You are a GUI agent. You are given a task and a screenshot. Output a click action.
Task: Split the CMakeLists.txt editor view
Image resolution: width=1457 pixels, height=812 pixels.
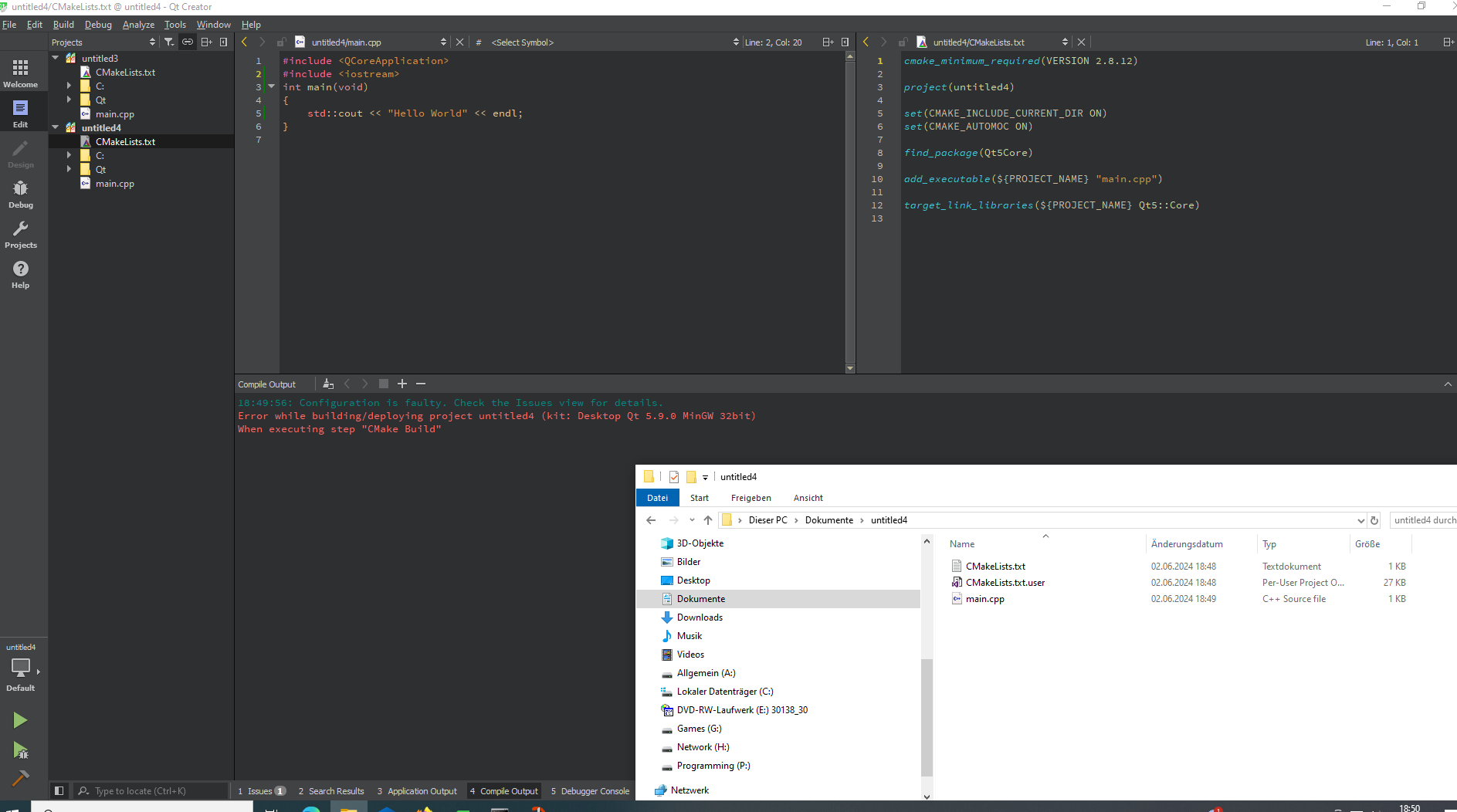(1449, 42)
